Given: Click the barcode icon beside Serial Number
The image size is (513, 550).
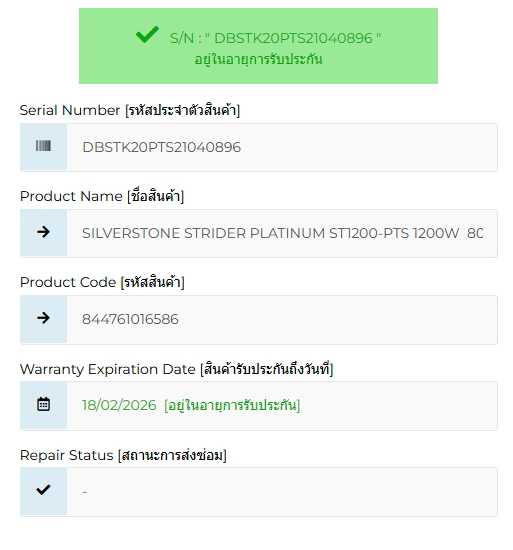Looking at the screenshot, I should [43, 146].
